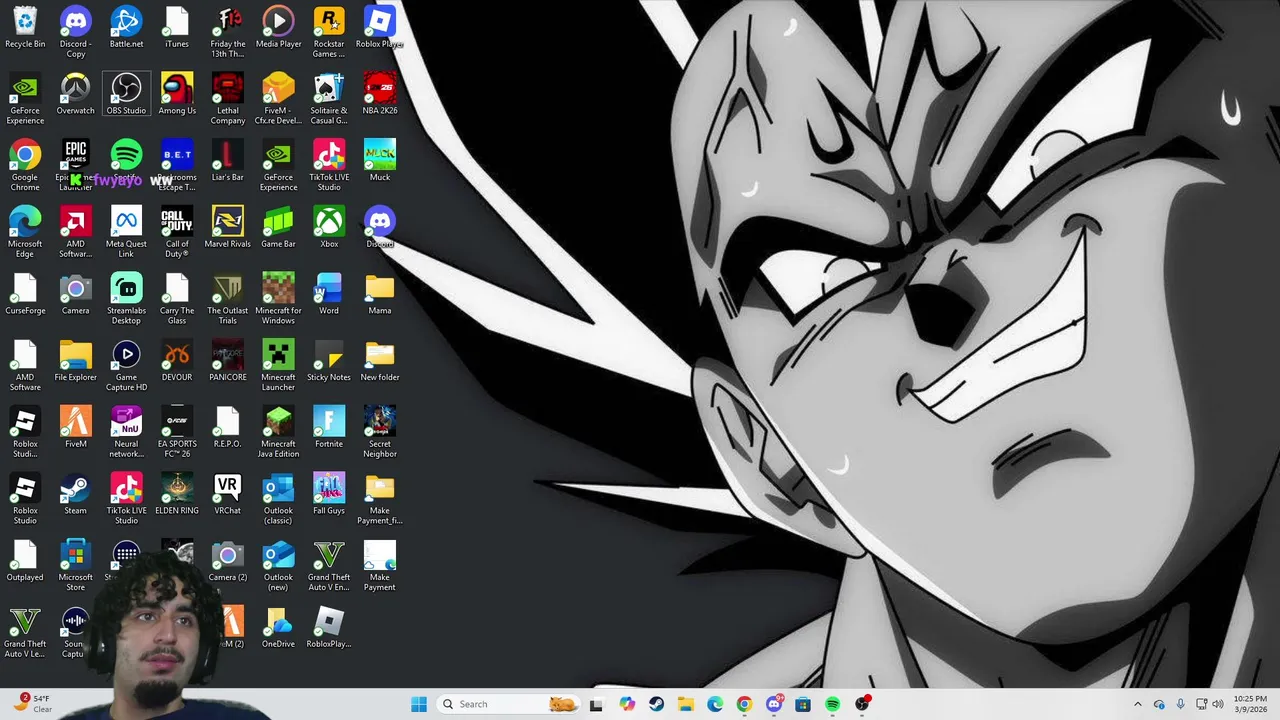Open the Recycle Bin desktop icon

pyautogui.click(x=25, y=28)
